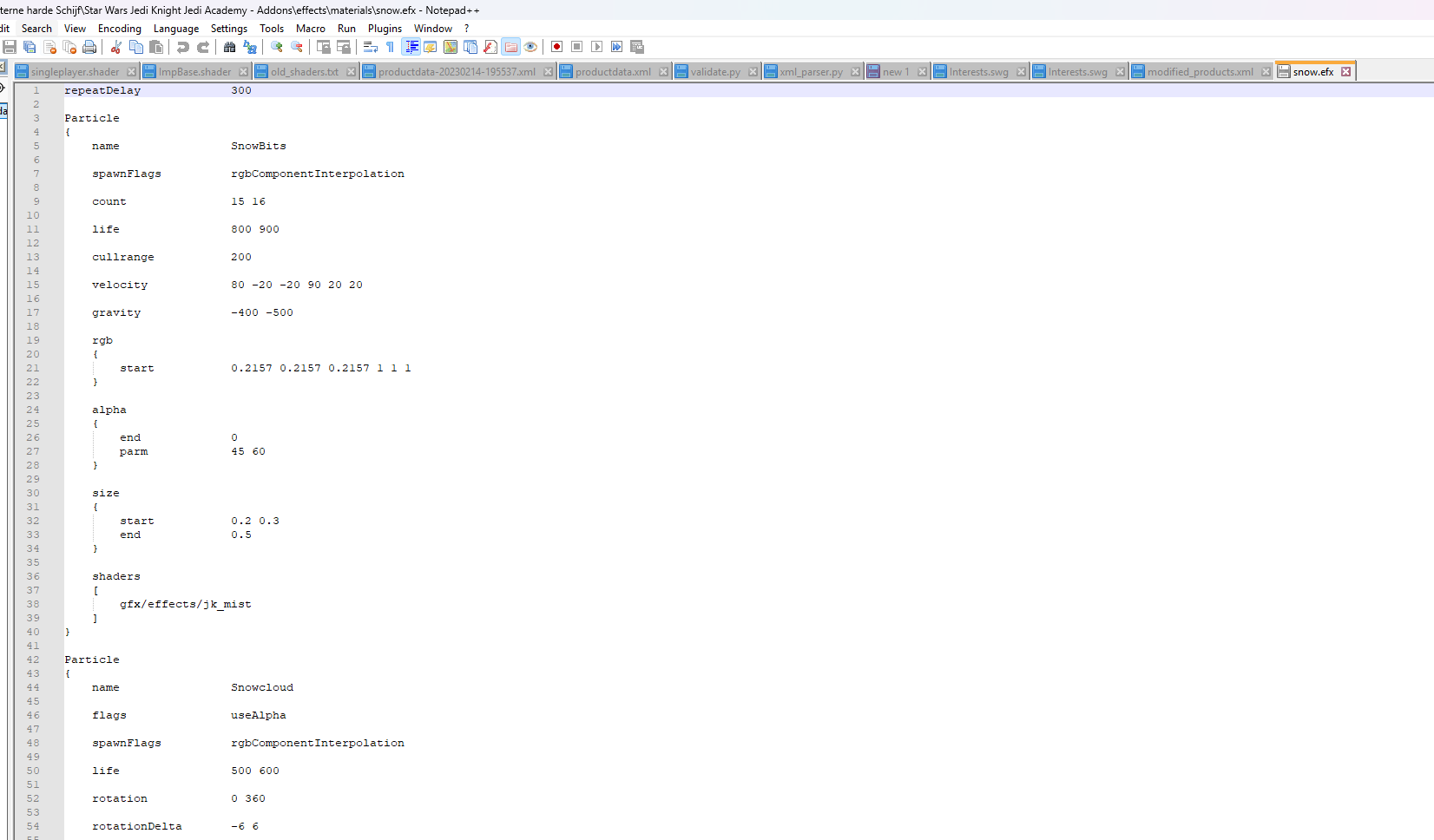Open the Plugins menu
Screen dimensions: 1434x840
tap(385, 29)
